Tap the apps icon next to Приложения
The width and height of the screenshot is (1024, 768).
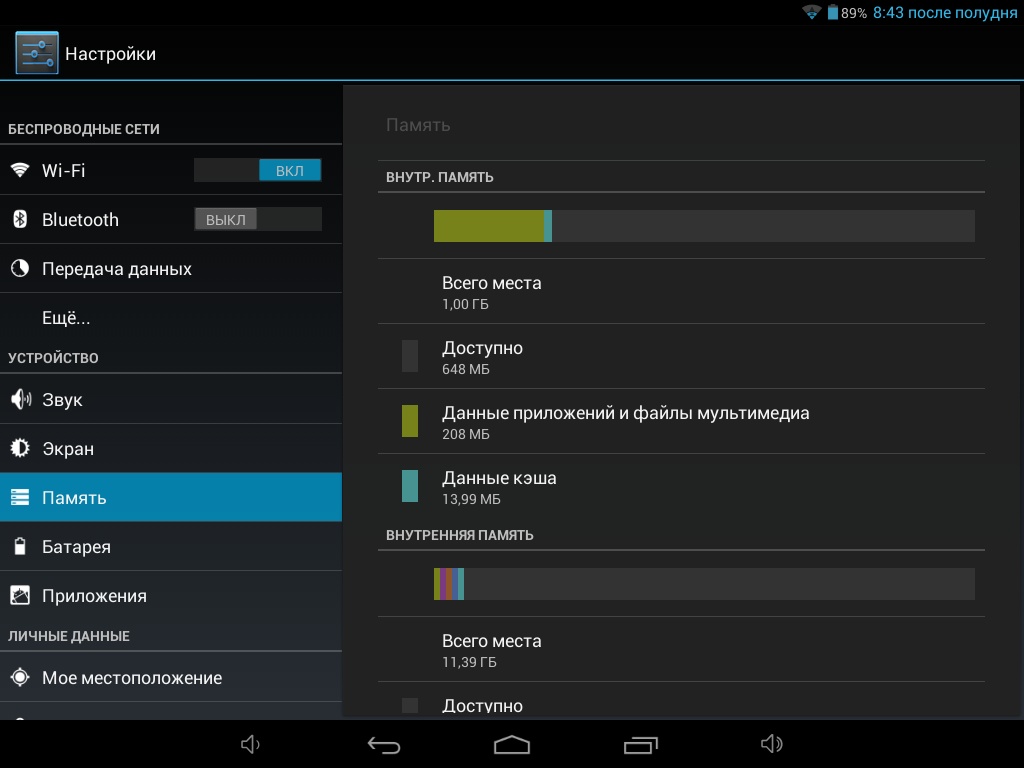pos(20,596)
